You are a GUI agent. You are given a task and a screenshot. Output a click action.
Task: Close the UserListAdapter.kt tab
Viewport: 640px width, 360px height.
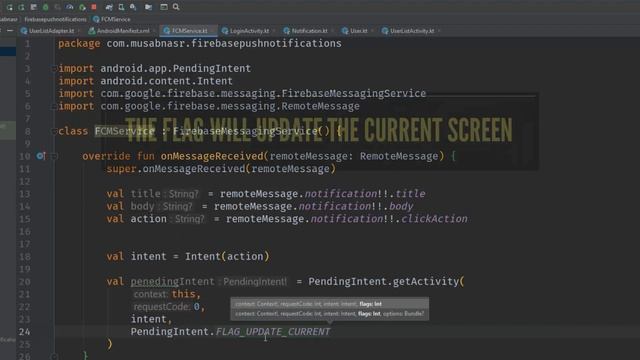(x=79, y=31)
